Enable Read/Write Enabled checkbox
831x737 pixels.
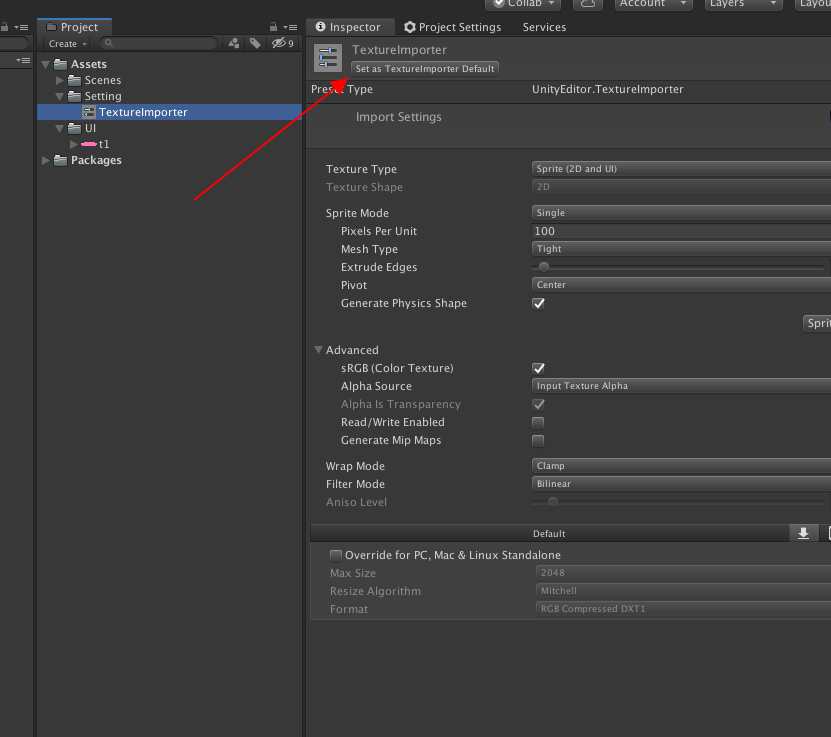click(x=538, y=422)
